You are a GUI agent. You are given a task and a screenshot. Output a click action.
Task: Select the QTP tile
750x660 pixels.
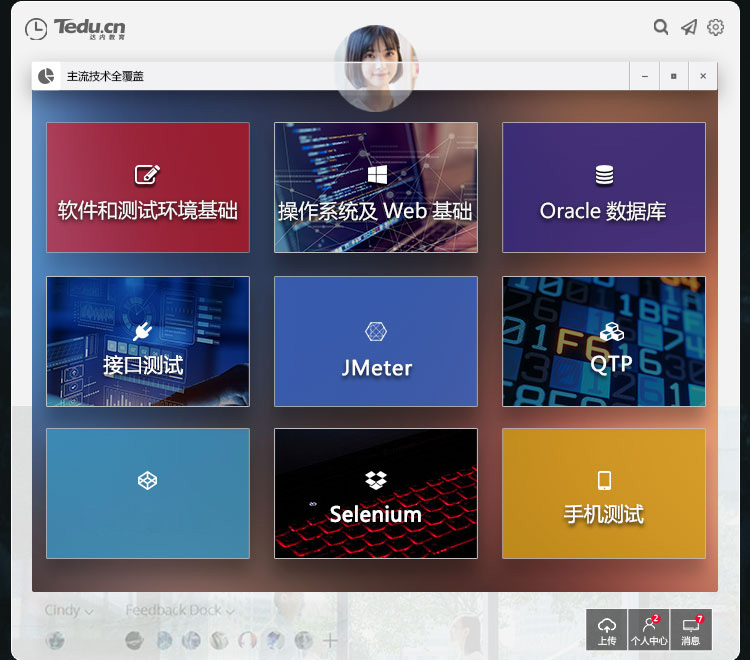click(x=603, y=341)
